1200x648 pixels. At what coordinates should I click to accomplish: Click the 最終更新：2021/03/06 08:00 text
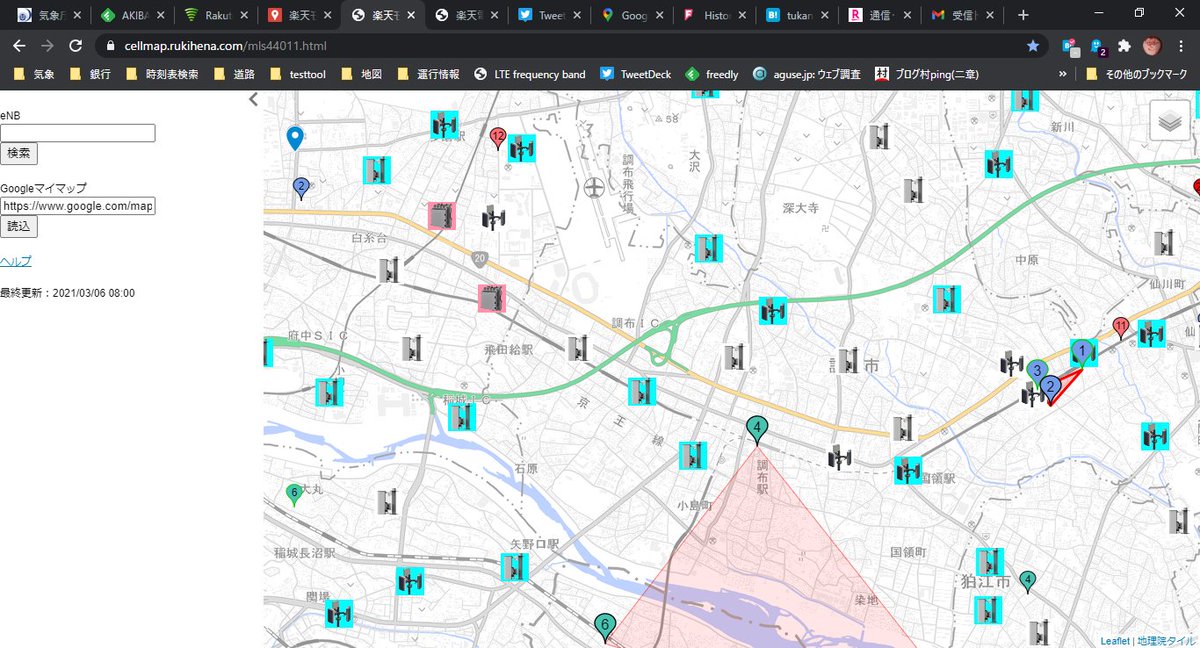(67, 293)
